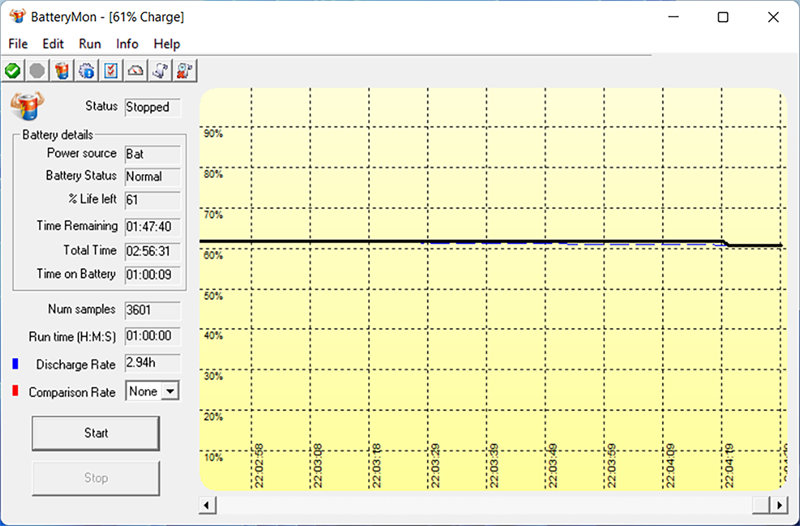Click the horizontal scrollbar thumb
Screen dimensions: 800x526
click(761, 505)
